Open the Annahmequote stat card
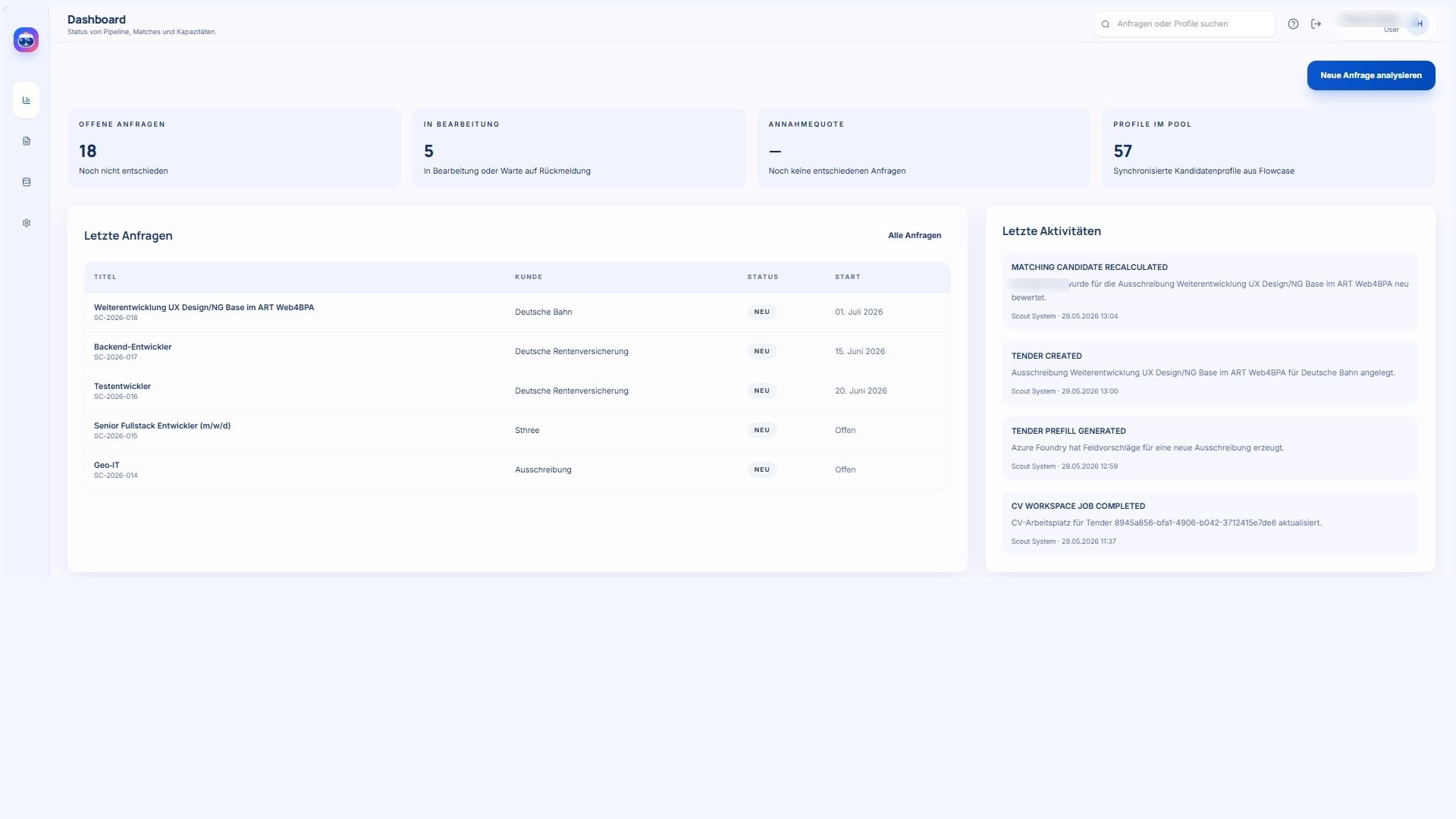1456x819 pixels. pyautogui.click(x=924, y=149)
